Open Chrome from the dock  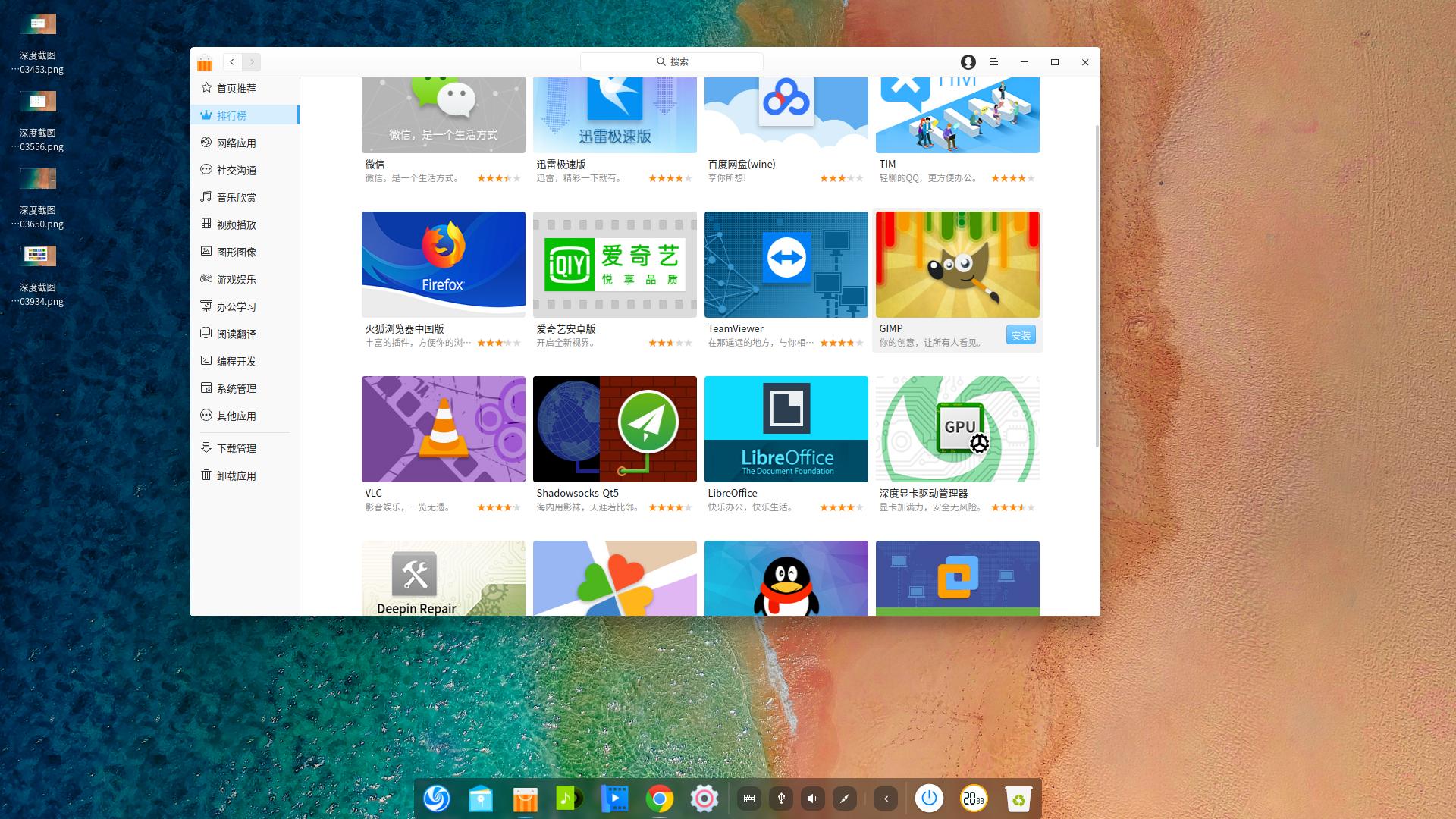pos(660,799)
